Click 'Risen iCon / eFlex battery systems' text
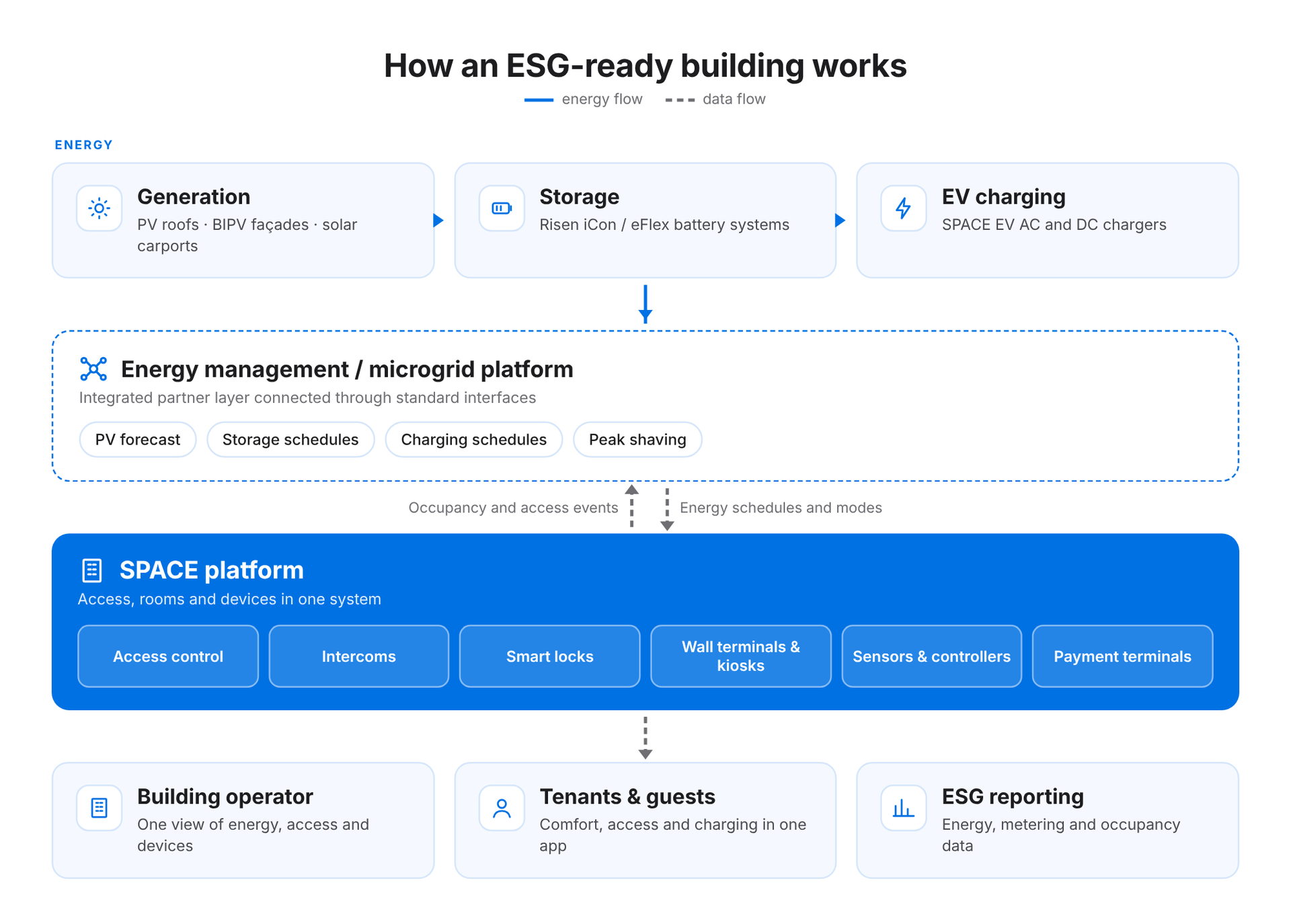Screen dimensions: 1291x924 pyautogui.click(x=664, y=225)
